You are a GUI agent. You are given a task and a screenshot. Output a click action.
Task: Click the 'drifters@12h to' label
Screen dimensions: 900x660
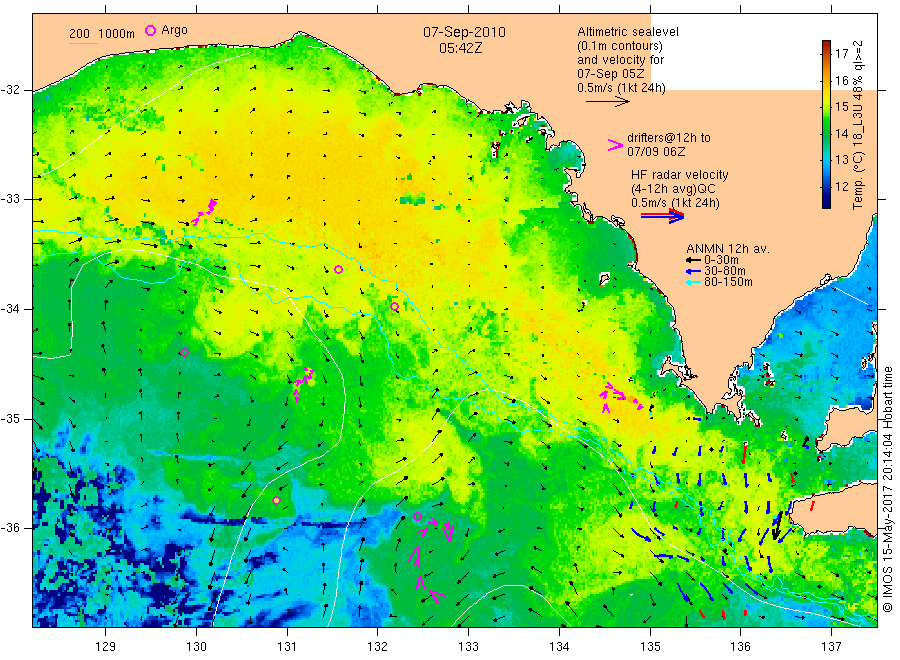coord(669,138)
